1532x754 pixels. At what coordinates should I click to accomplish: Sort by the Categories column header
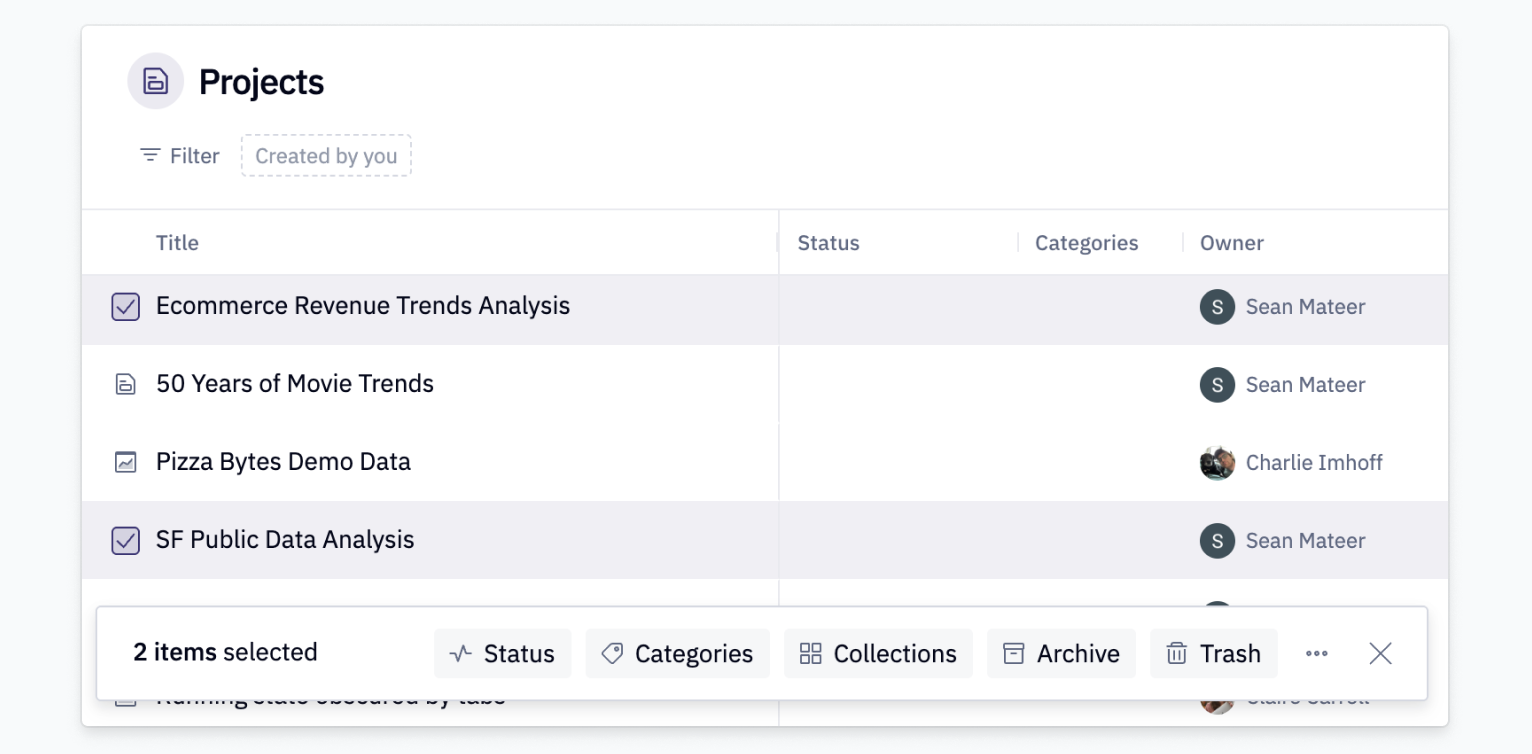point(1086,243)
